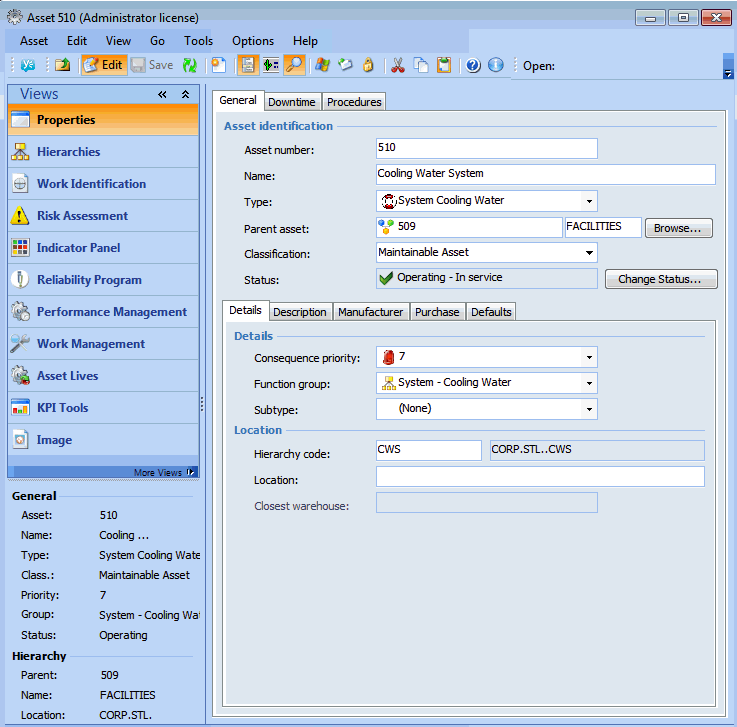Open the Risk Assessment view
Image resolution: width=737 pixels, height=727 pixels.
click(82, 216)
